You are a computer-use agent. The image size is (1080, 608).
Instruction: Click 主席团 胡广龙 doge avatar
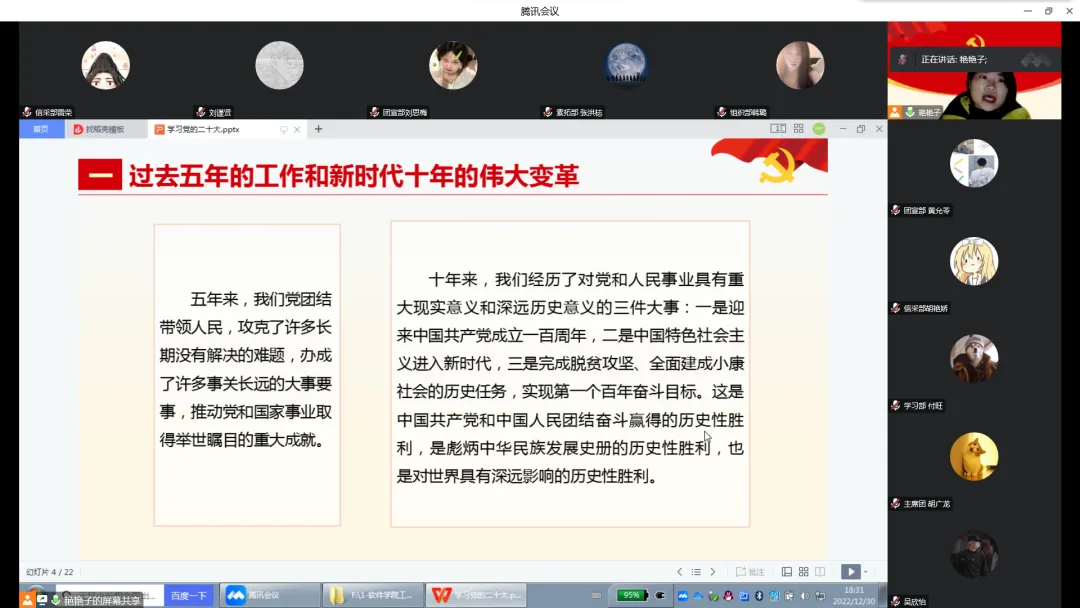[974, 457]
